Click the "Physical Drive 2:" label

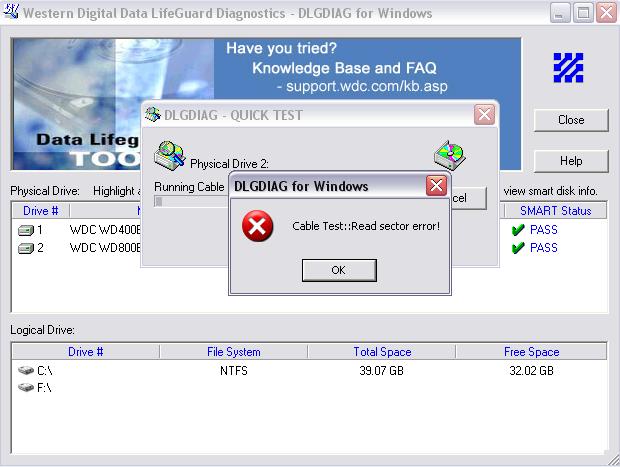tap(229, 164)
